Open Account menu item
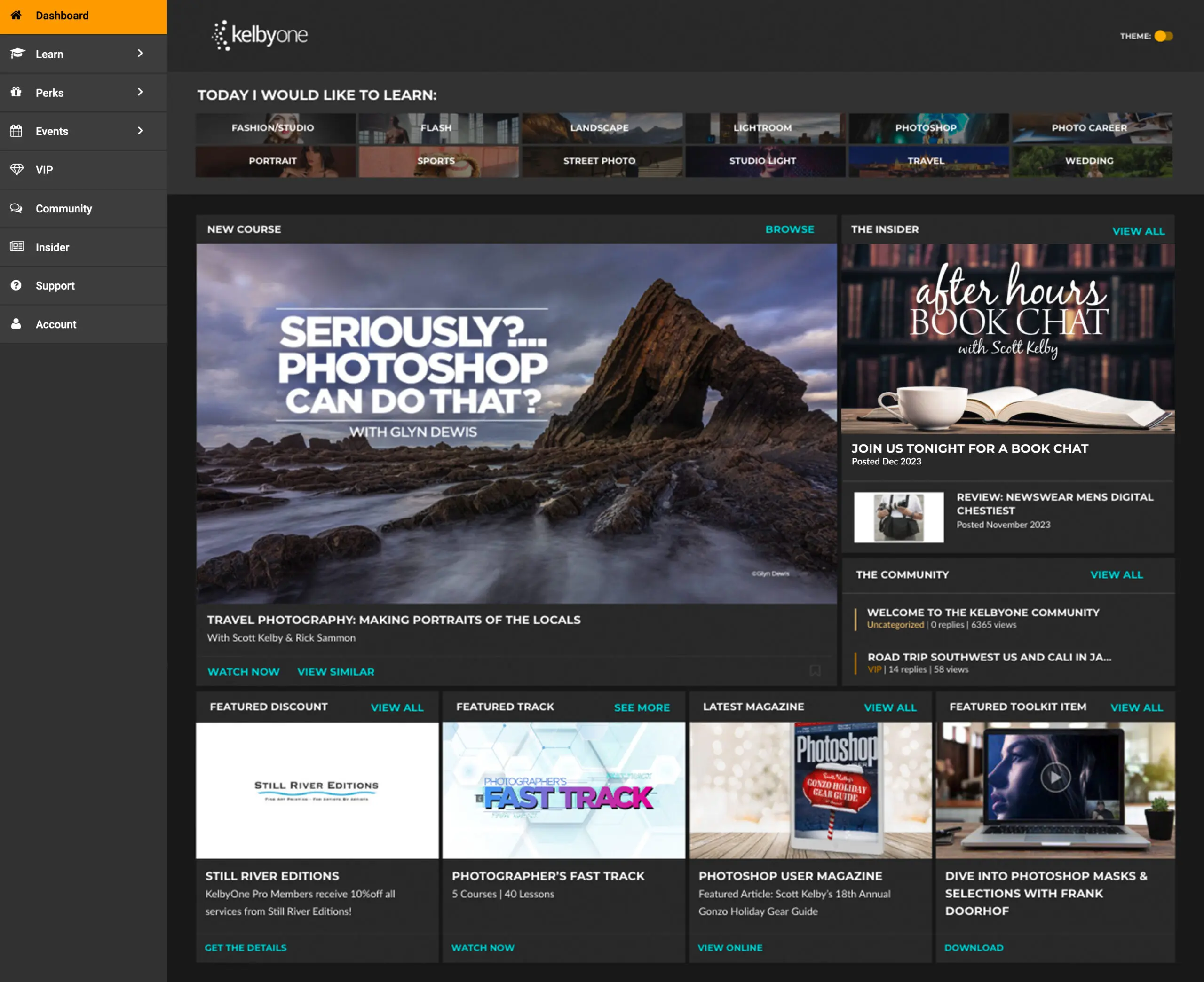This screenshot has width=1204, height=982. coord(84,324)
